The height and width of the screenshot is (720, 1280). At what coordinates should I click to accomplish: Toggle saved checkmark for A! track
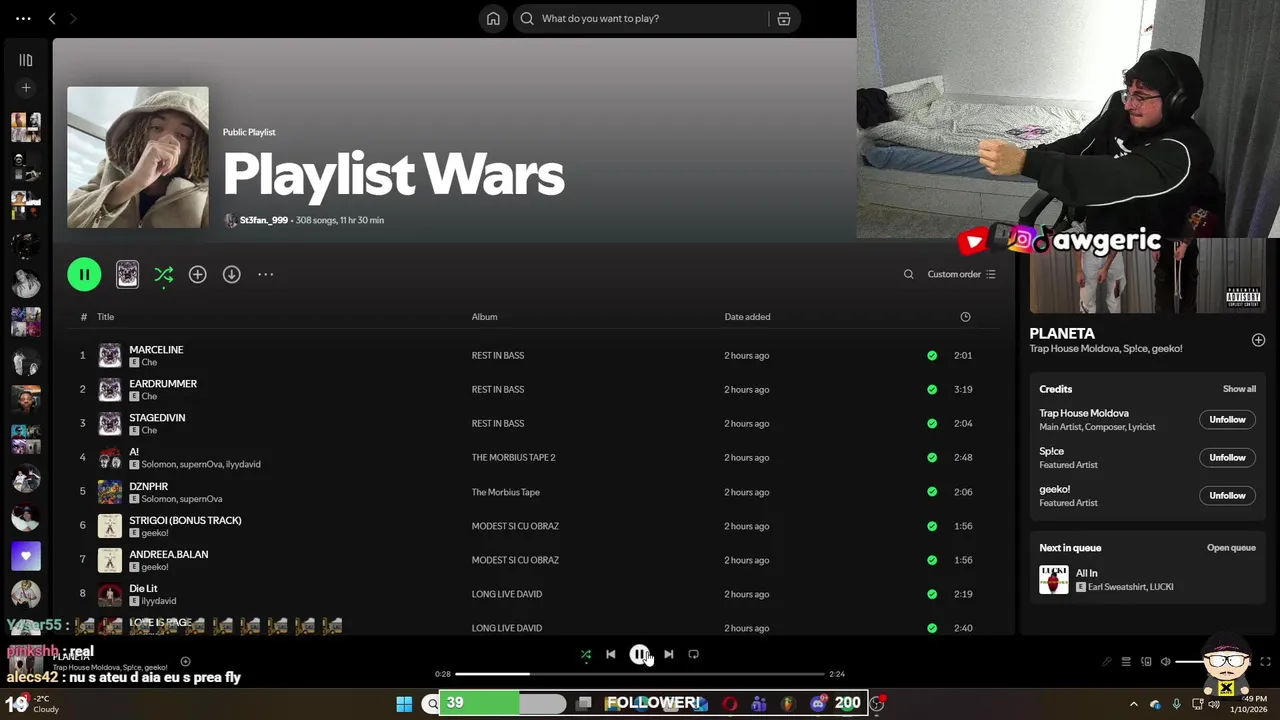[932, 457]
